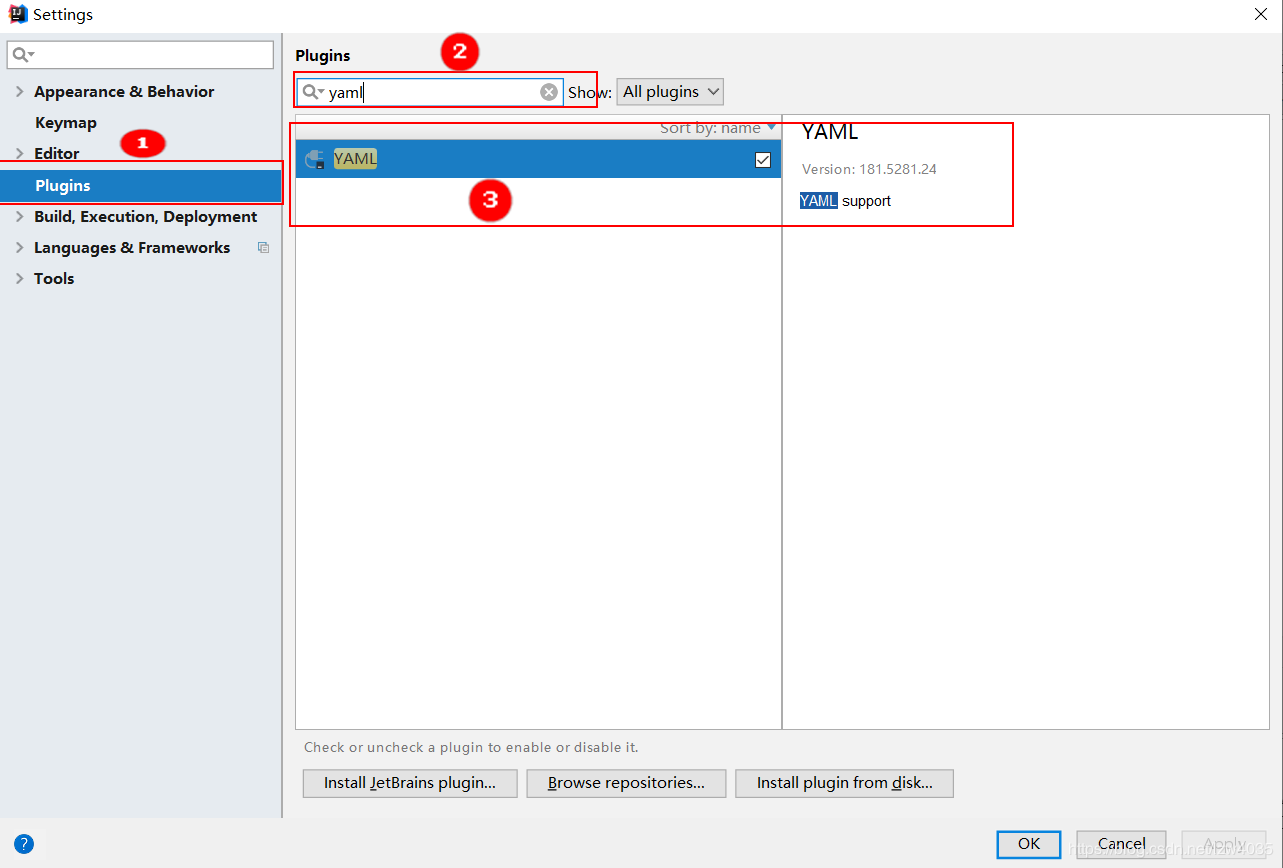Screen dimensions: 1283x868
Task: Open Build, Execution, Deployment settings
Action: click(x=145, y=217)
